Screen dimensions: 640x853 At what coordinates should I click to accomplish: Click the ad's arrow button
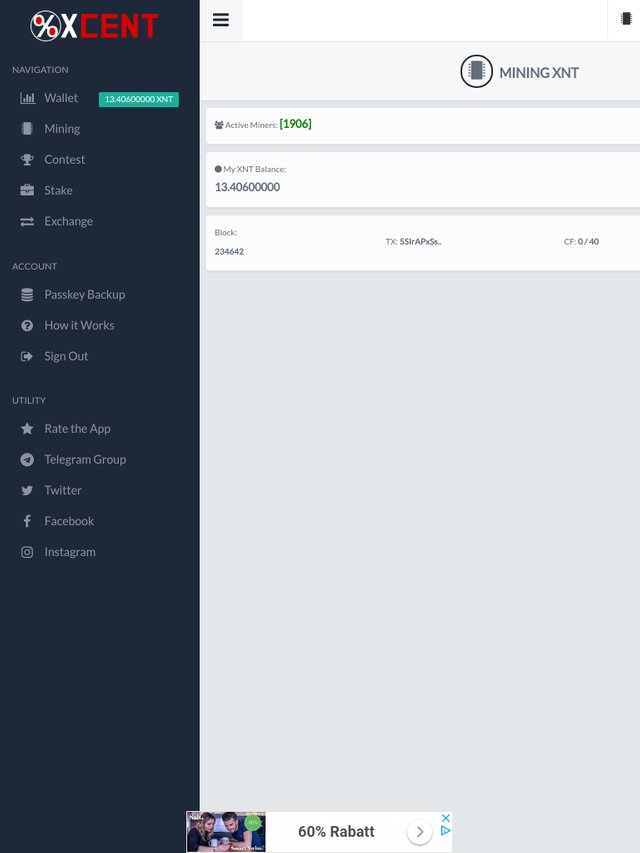coord(420,832)
